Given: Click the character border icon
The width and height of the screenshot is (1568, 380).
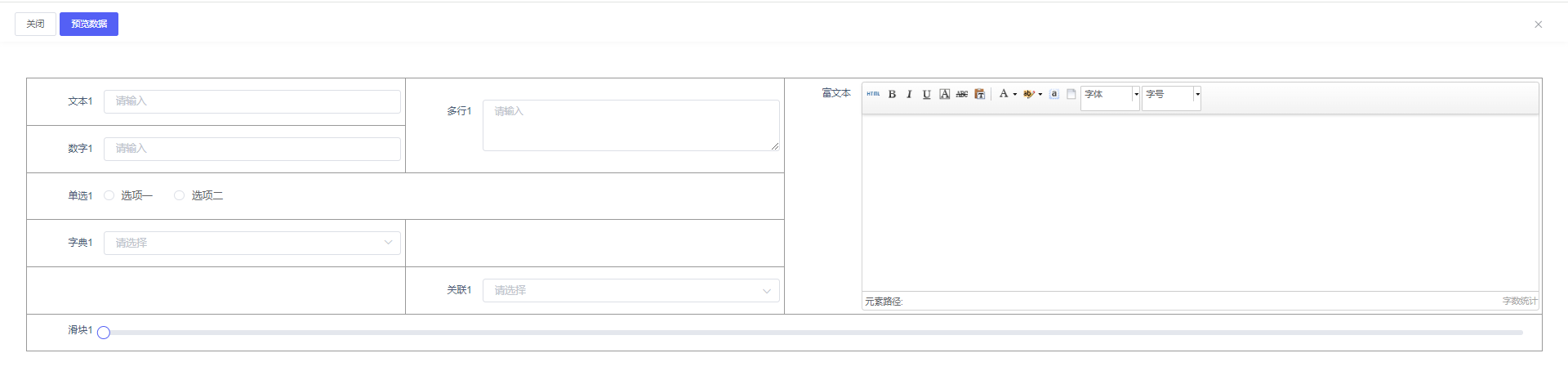Looking at the screenshot, I should tap(944, 94).
